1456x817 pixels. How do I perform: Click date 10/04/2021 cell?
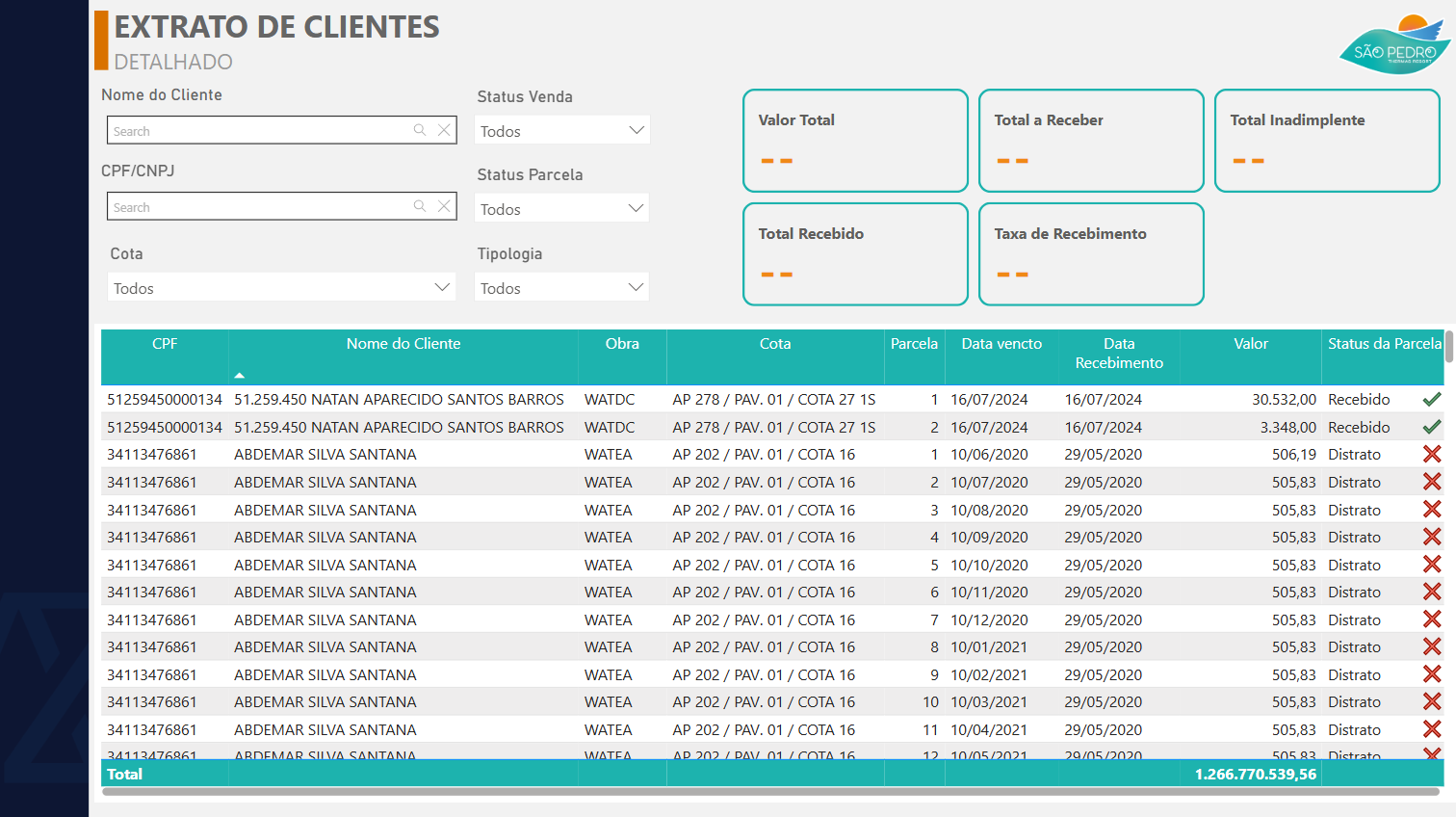(x=989, y=729)
